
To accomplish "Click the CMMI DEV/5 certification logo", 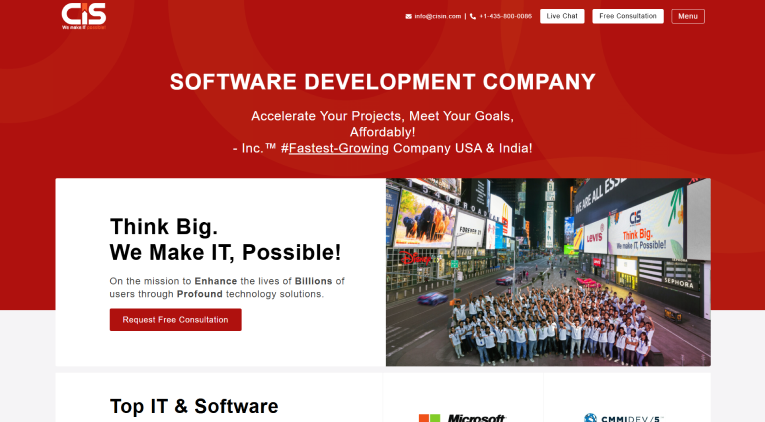I will coord(625,416).
